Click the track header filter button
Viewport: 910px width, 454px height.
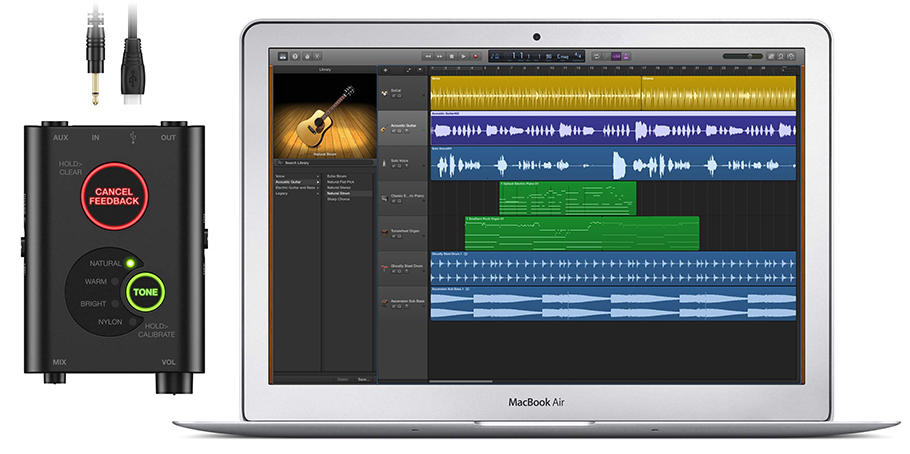point(420,70)
